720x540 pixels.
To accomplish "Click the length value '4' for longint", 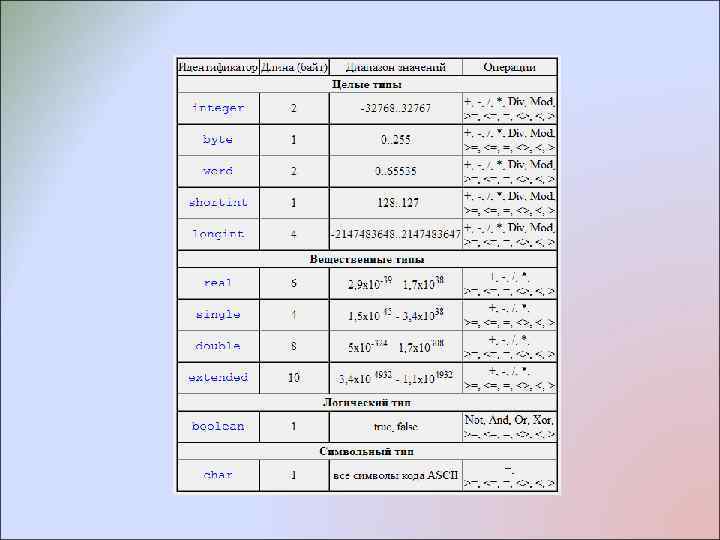I will [294, 235].
